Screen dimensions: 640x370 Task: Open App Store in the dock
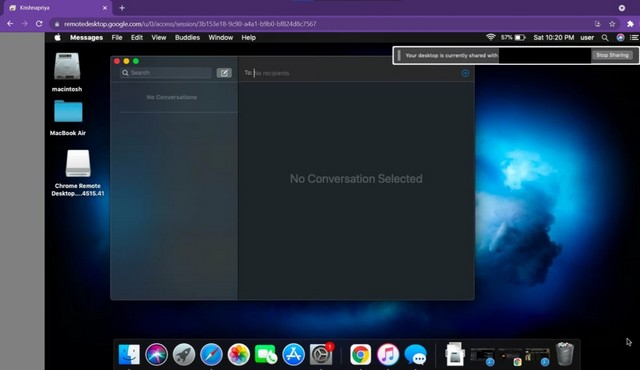point(293,354)
